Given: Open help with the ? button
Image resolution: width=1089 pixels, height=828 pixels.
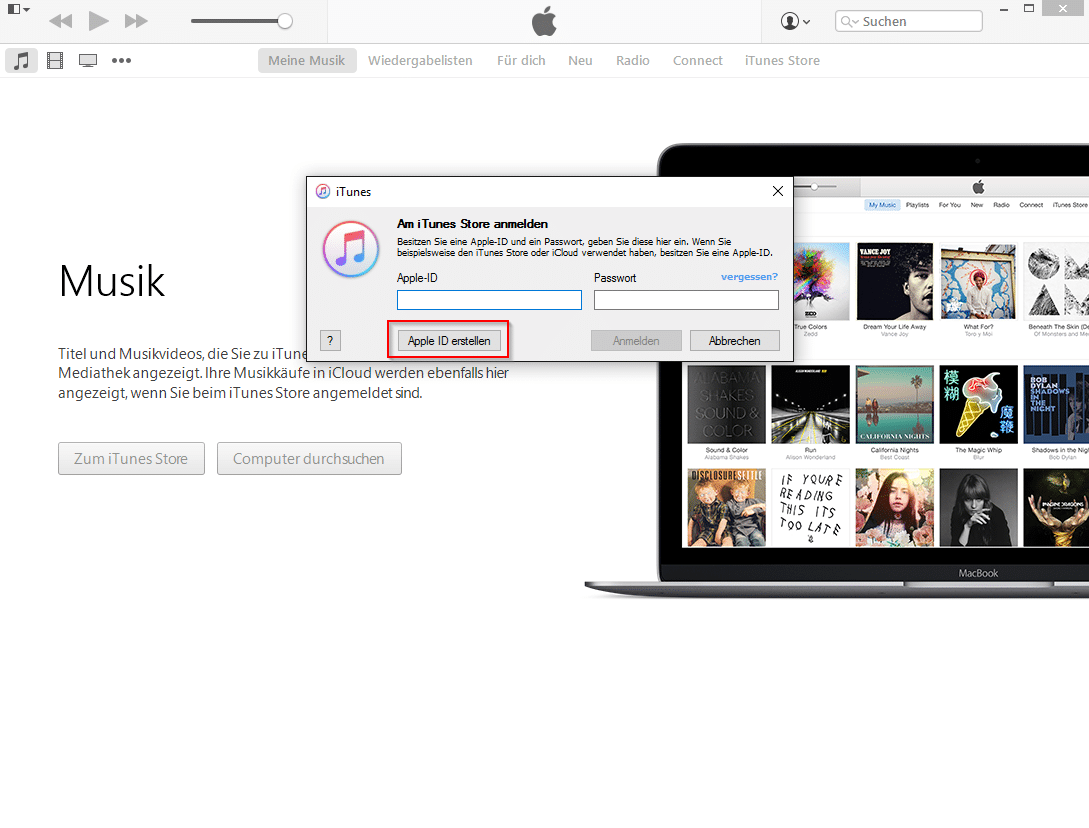Looking at the screenshot, I should [330, 340].
